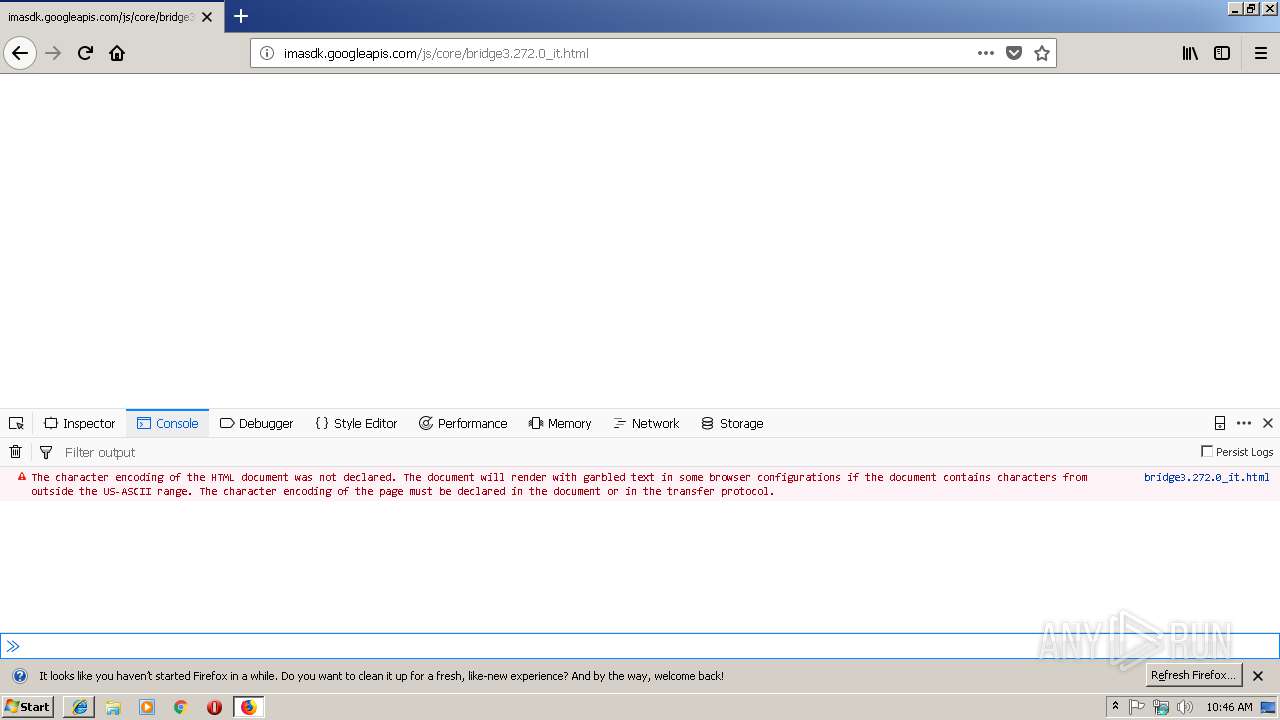Switch to the Inspector tab
Image resolution: width=1280 pixels, height=720 pixels.
click(x=79, y=423)
